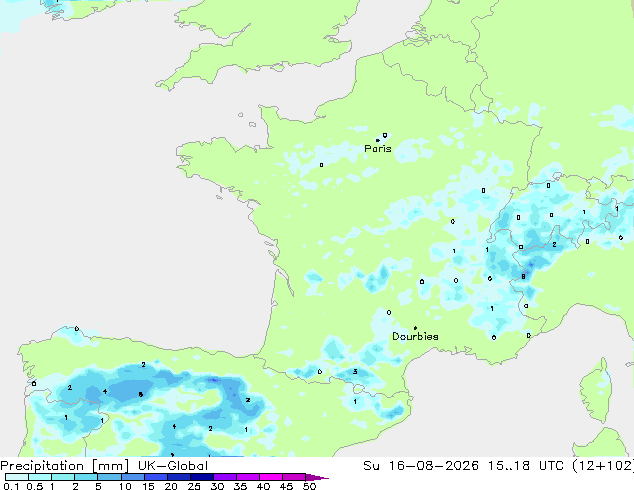Select the 45–50 mm legend color swatch
Image resolution: width=634 pixels, height=490 pixels.
coord(294,477)
